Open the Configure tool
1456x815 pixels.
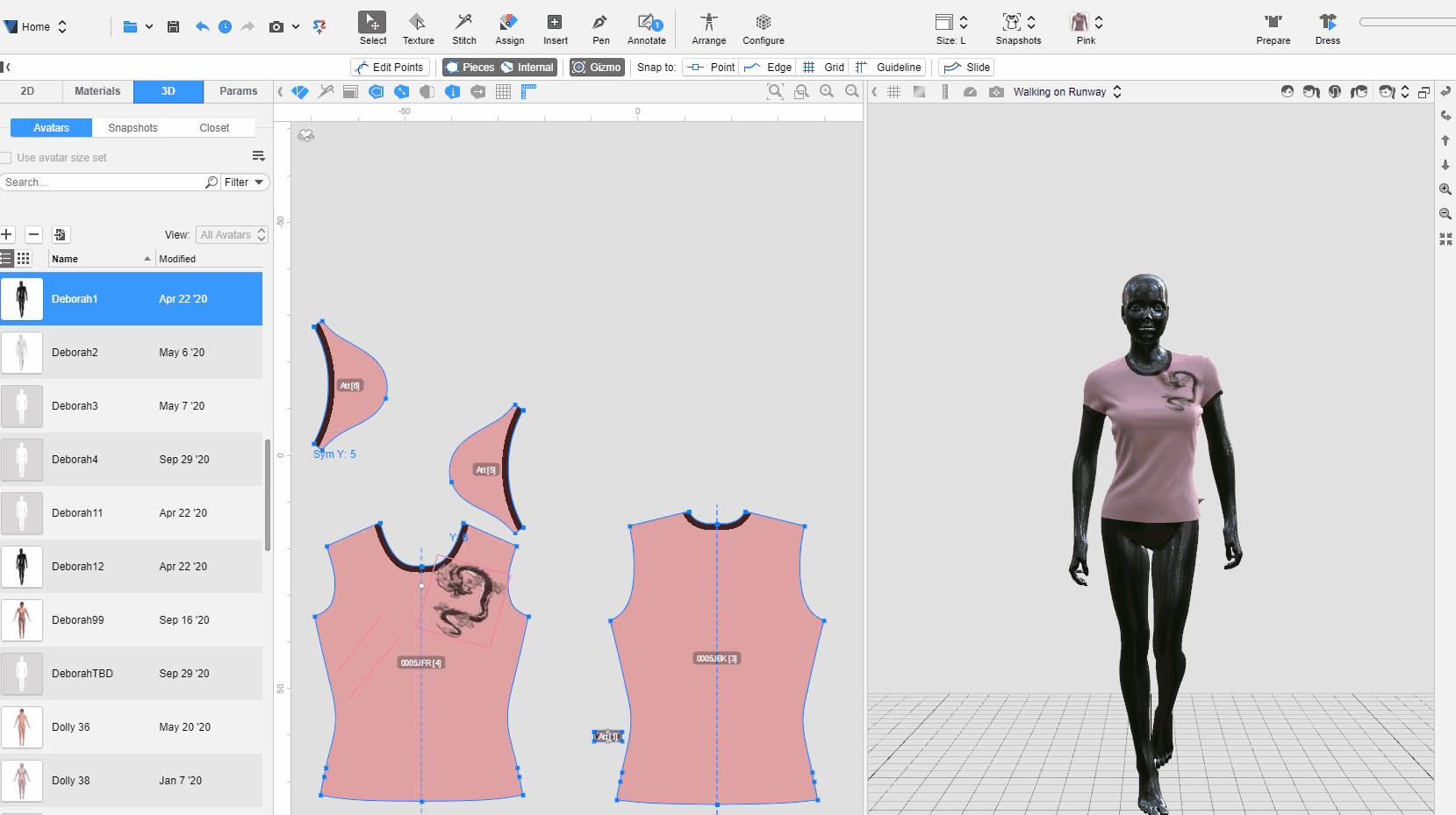click(x=763, y=28)
